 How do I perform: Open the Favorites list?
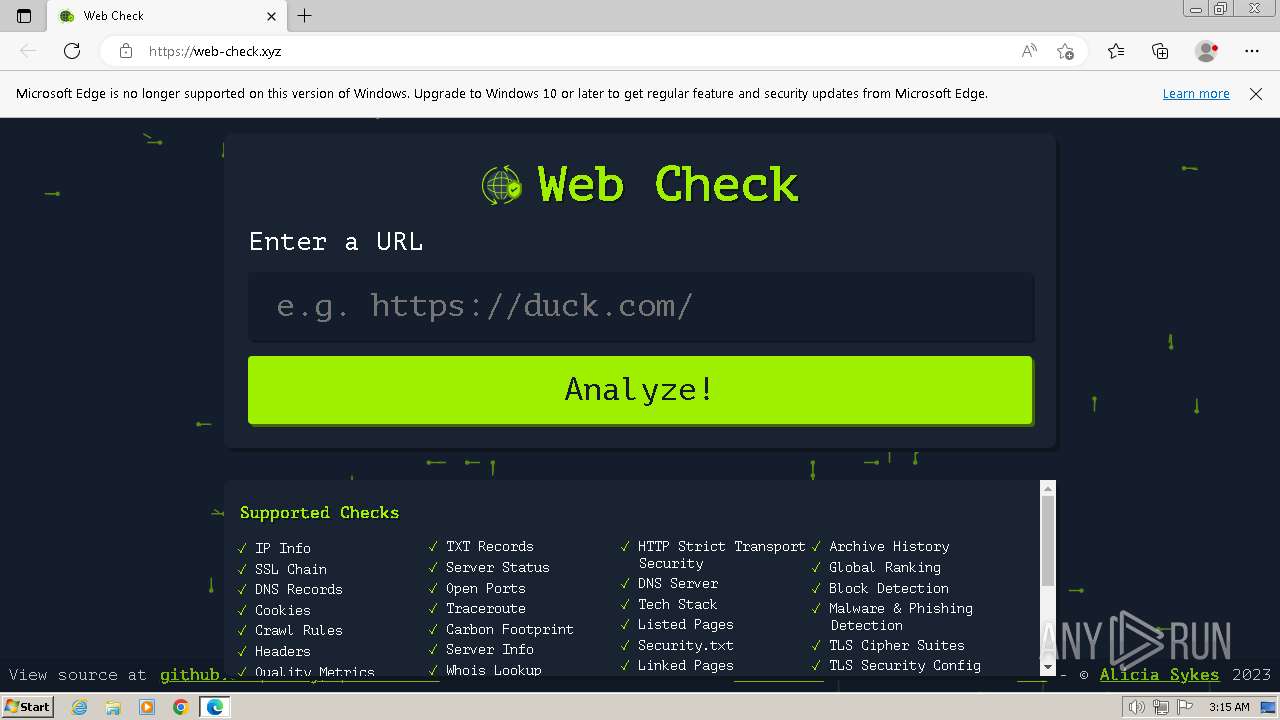point(1116,51)
